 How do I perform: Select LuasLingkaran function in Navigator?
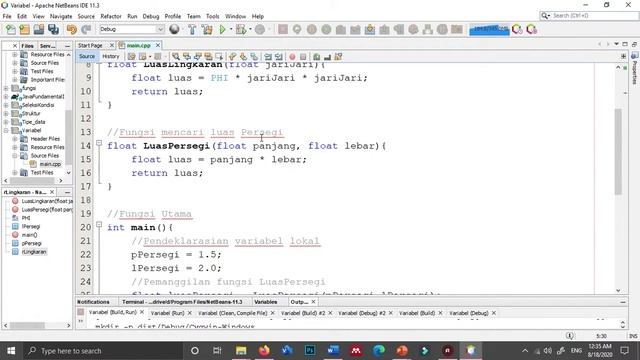click(47, 201)
